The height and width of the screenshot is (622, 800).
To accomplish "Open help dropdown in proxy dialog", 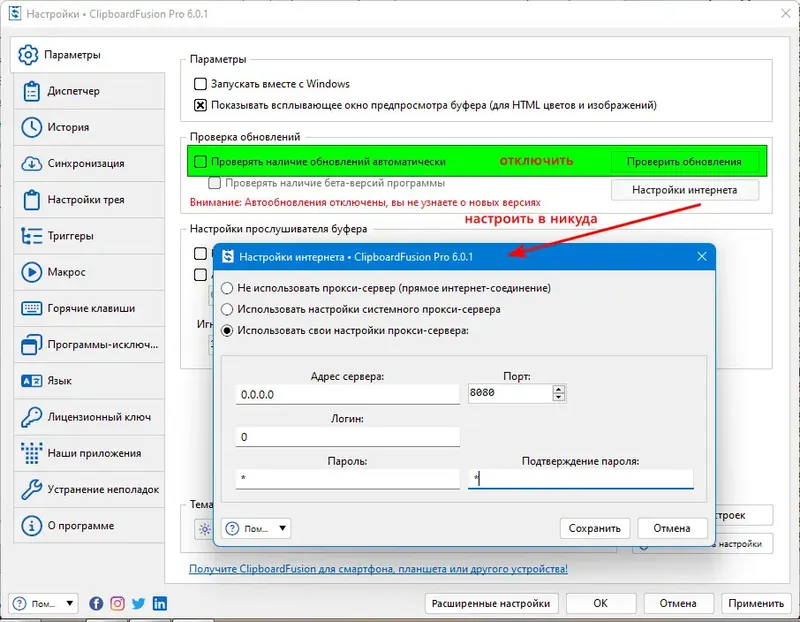I will [256, 529].
